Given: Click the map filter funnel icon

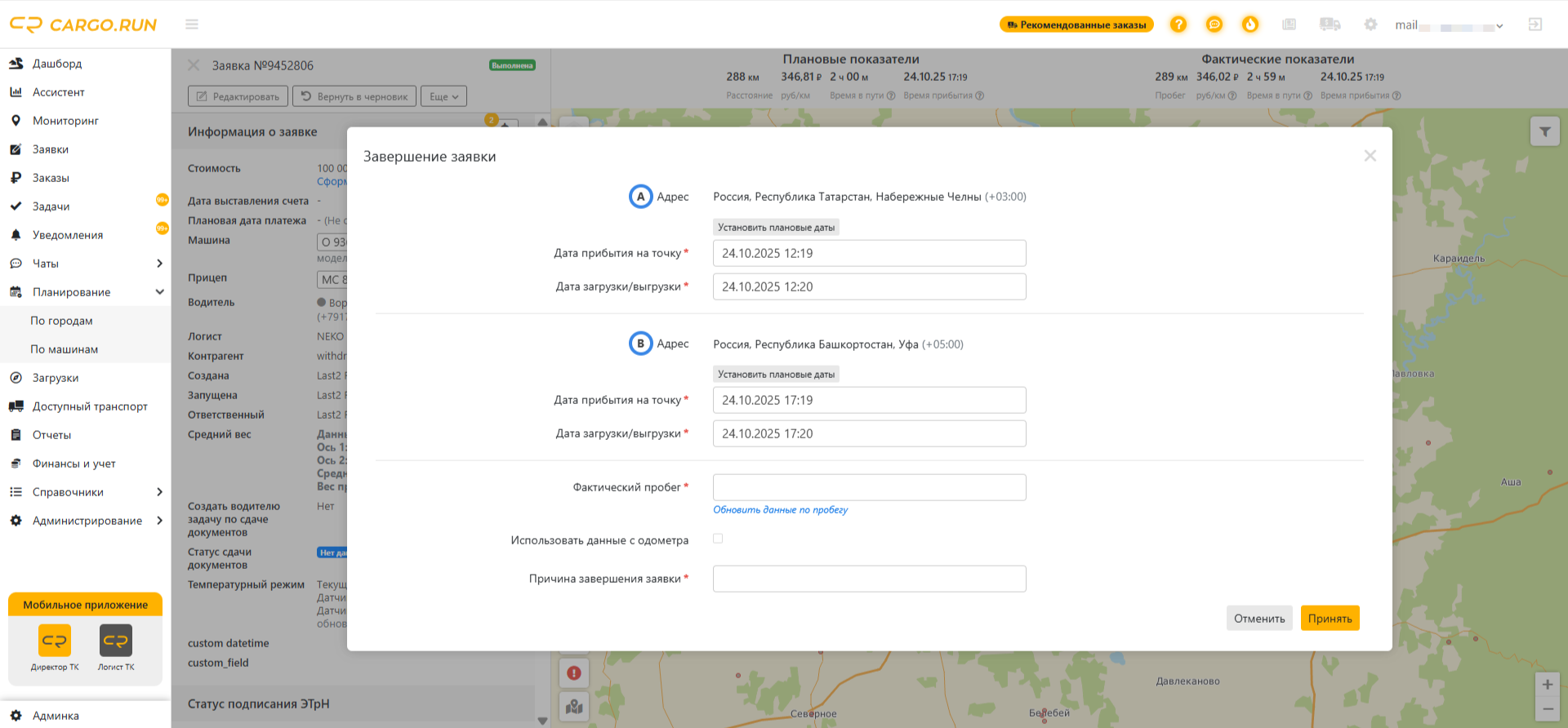Looking at the screenshot, I should (x=1545, y=131).
